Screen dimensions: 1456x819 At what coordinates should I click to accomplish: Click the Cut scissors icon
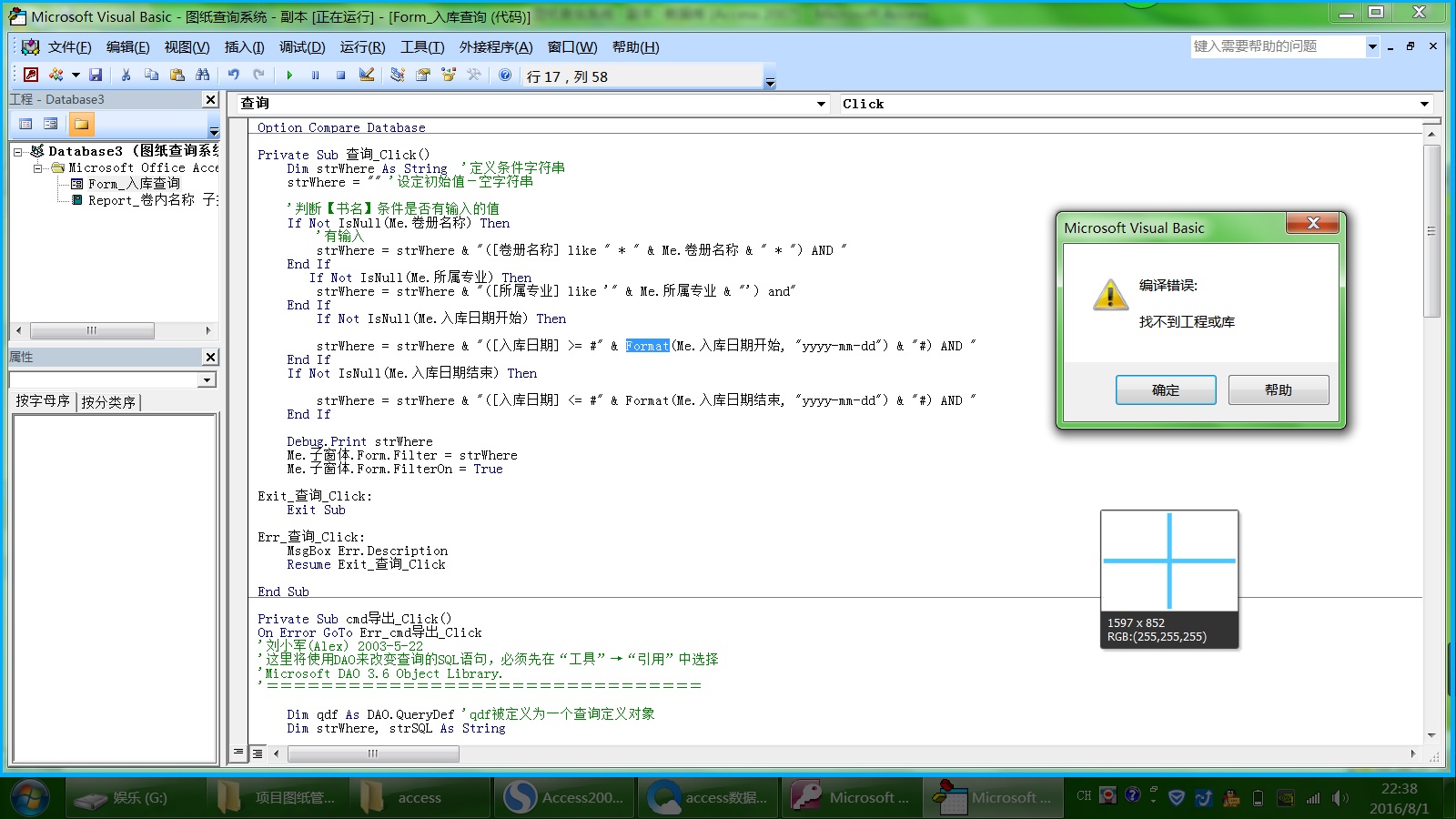click(126, 75)
